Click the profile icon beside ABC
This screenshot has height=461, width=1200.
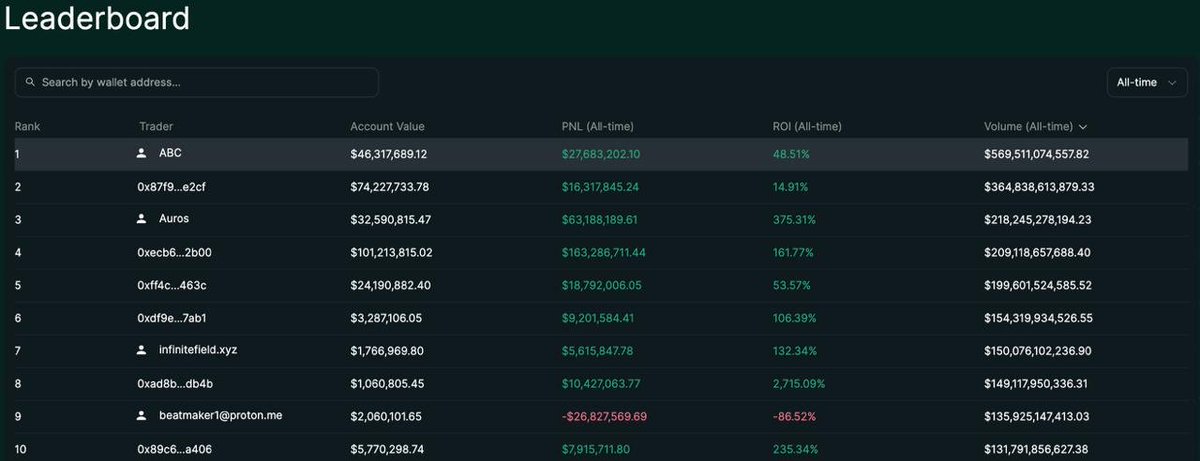coord(141,154)
